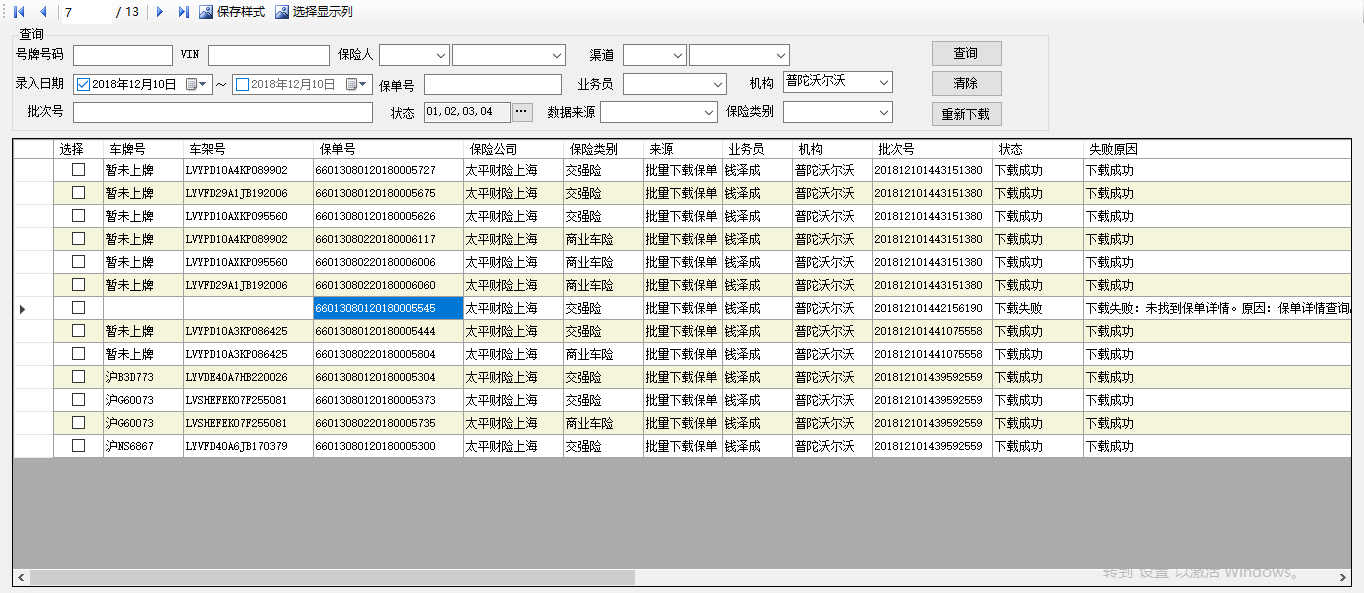Expand the 机构 普陀沃尔沃 dropdown
The height and width of the screenshot is (593, 1364).
(882, 82)
